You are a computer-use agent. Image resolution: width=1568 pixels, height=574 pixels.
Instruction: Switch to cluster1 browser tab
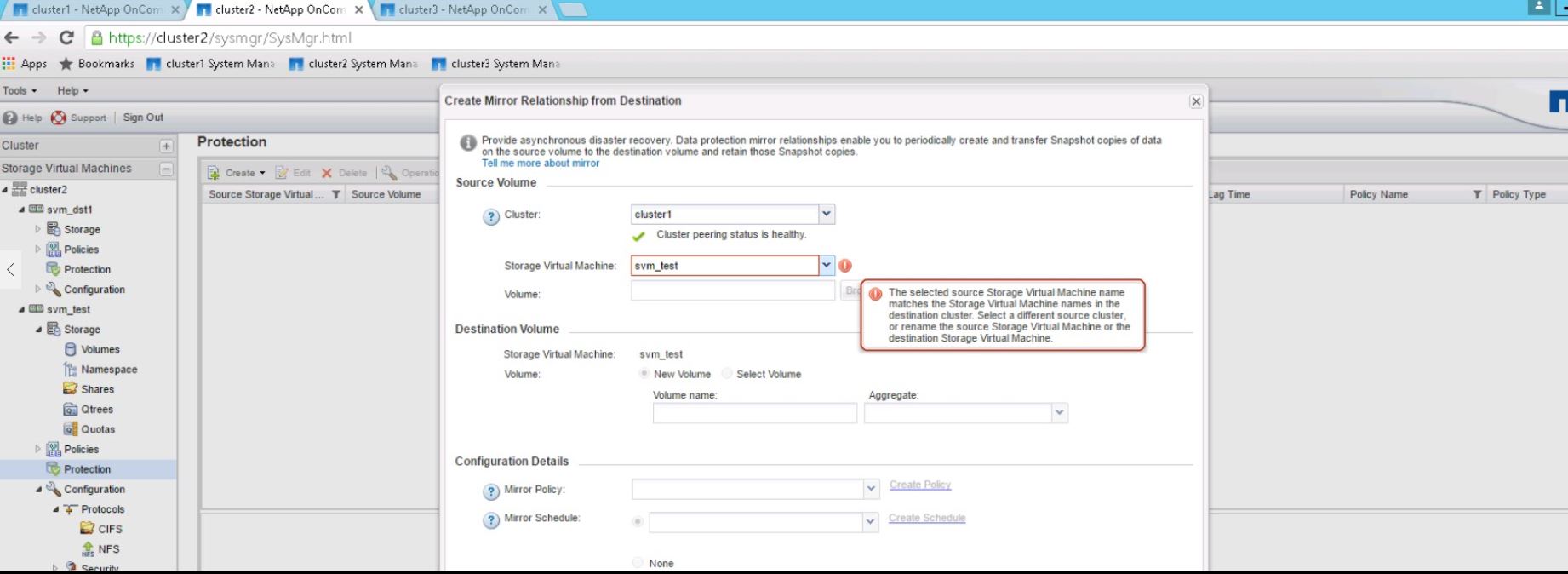point(95,10)
